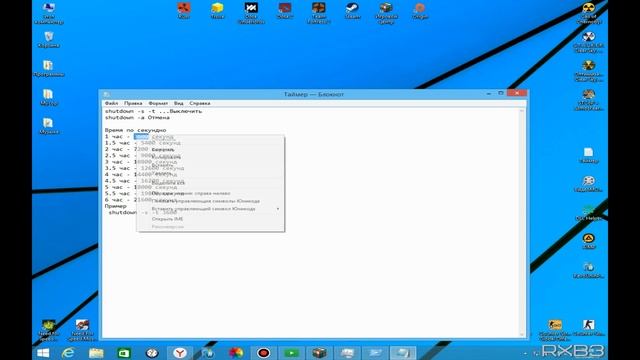Open Yandex Browser from the taskbar
640x360 pixels.
(x=180, y=353)
